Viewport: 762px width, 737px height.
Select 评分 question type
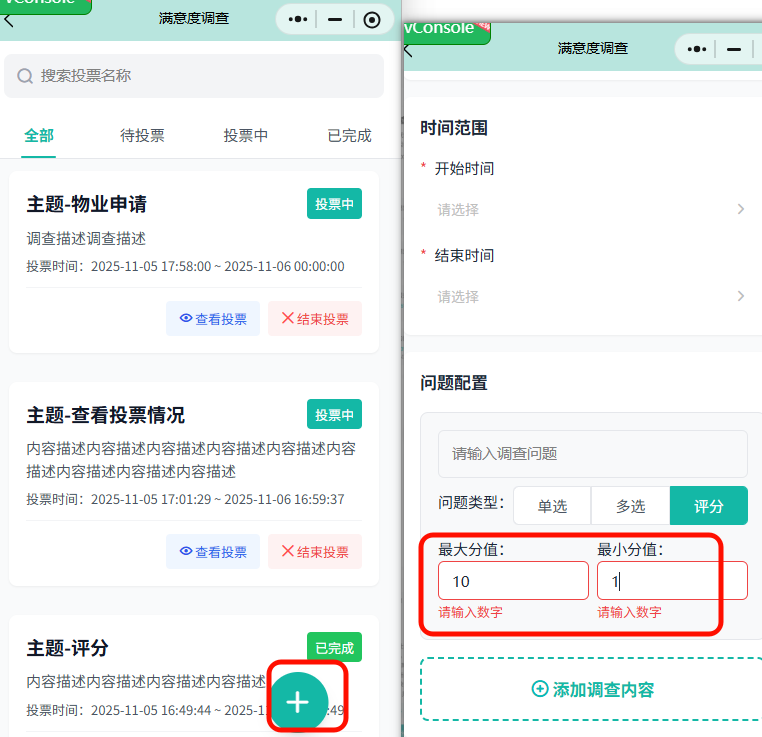(708, 506)
